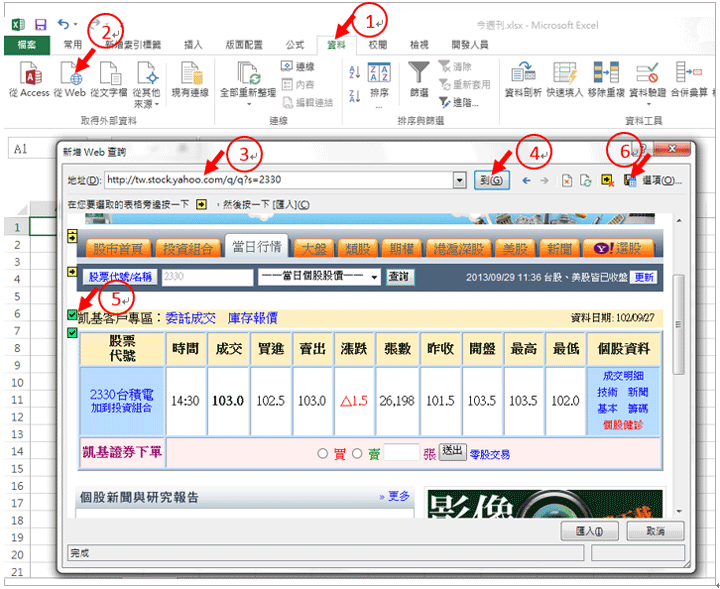Expand the address URL dropdown arrow
The height and width of the screenshot is (589, 720).
pos(460,180)
